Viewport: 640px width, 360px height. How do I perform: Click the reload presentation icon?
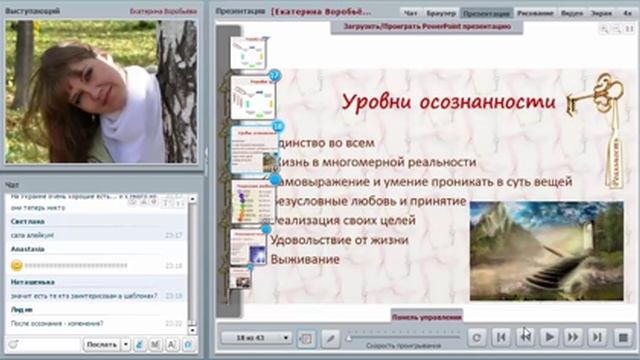pos(476,338)
